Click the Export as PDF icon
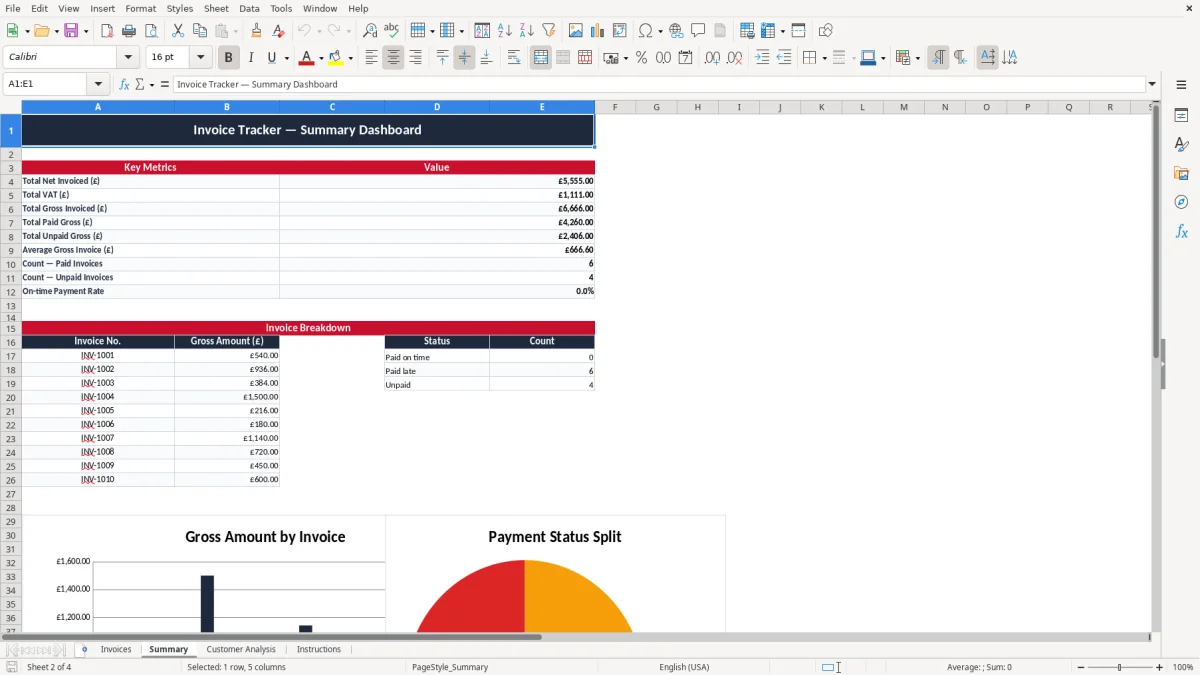This screenshot has width=1200, height=675. [x=107, y=31]
